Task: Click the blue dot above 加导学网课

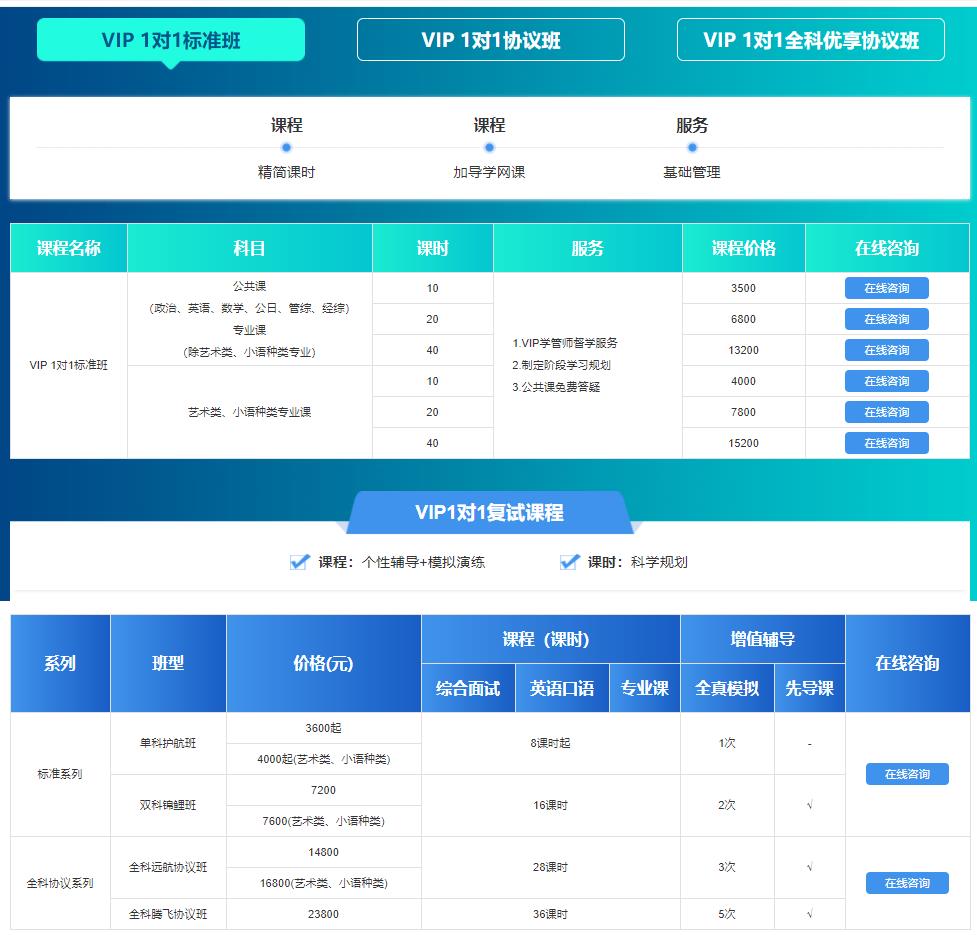Action: point(489,148)
